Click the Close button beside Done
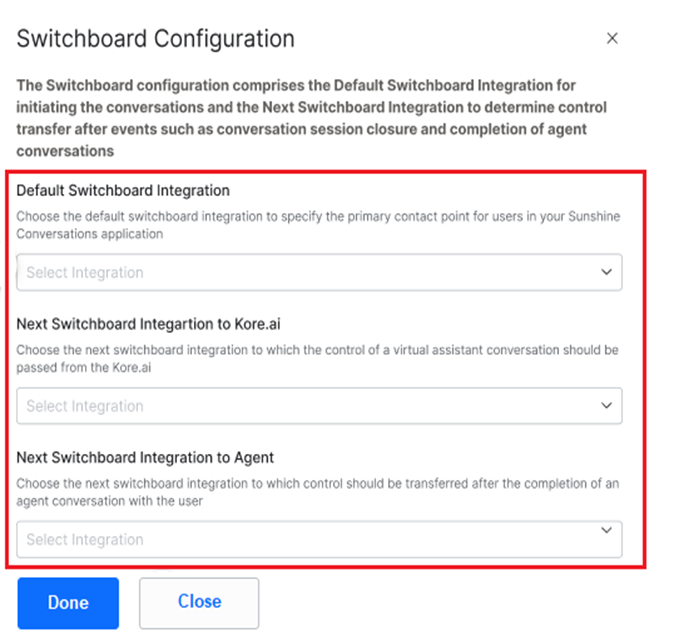 click(x=199, y=602)
